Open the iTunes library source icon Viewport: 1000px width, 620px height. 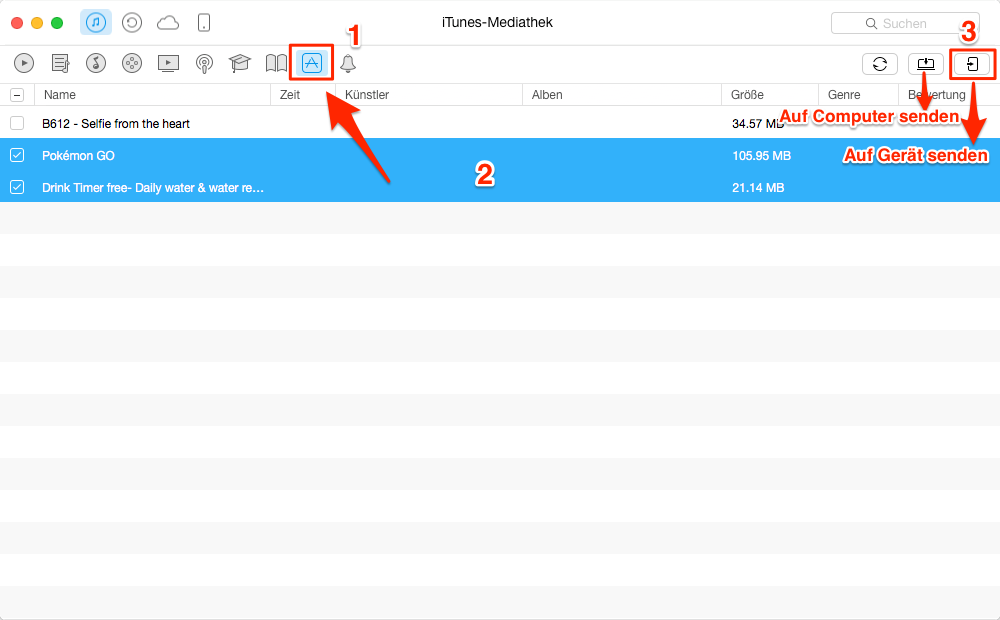96,23
